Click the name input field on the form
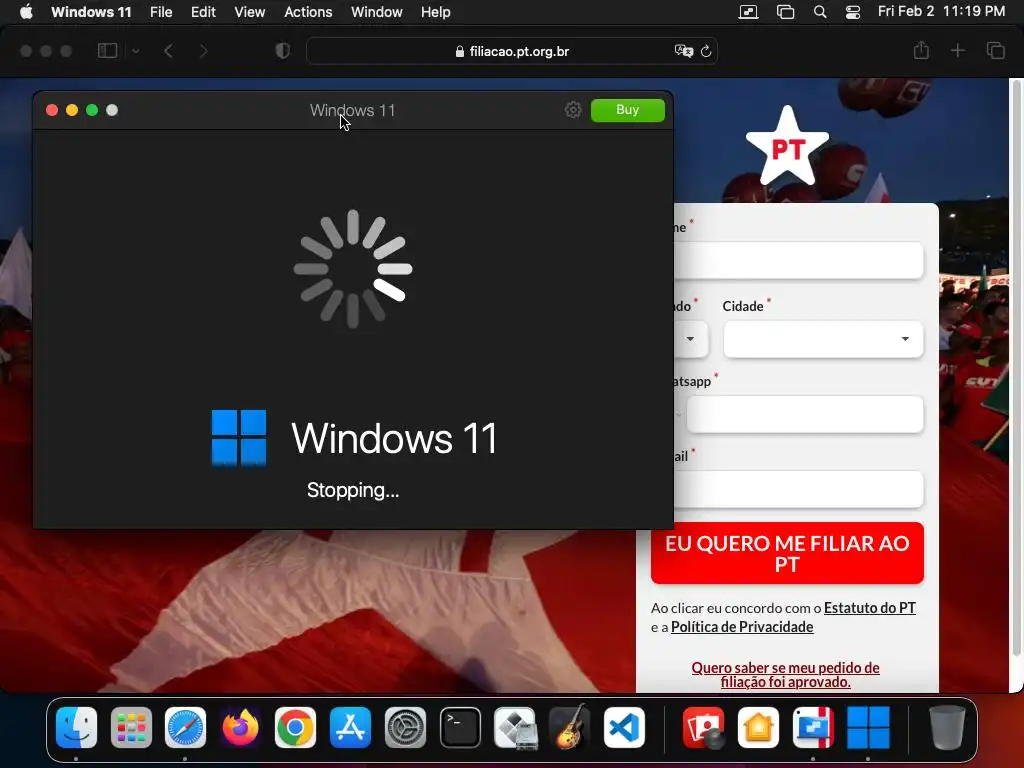This screenshot has width=1024, height=768. point(799,260)
